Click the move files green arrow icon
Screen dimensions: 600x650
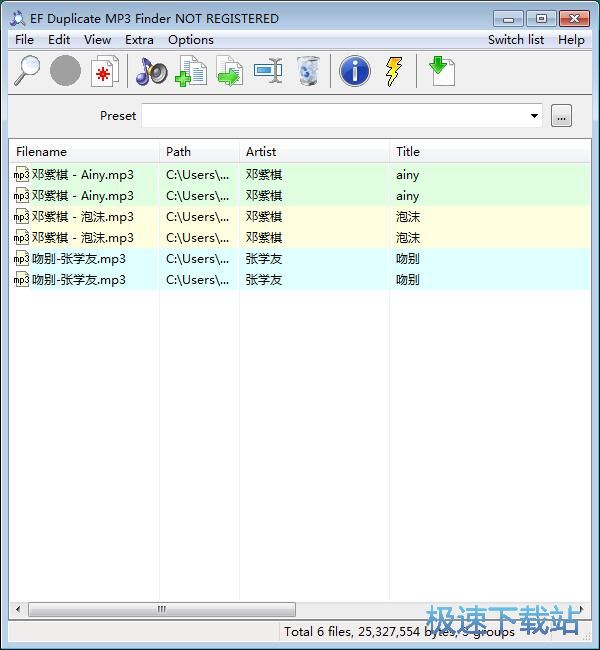click(229, 71)
